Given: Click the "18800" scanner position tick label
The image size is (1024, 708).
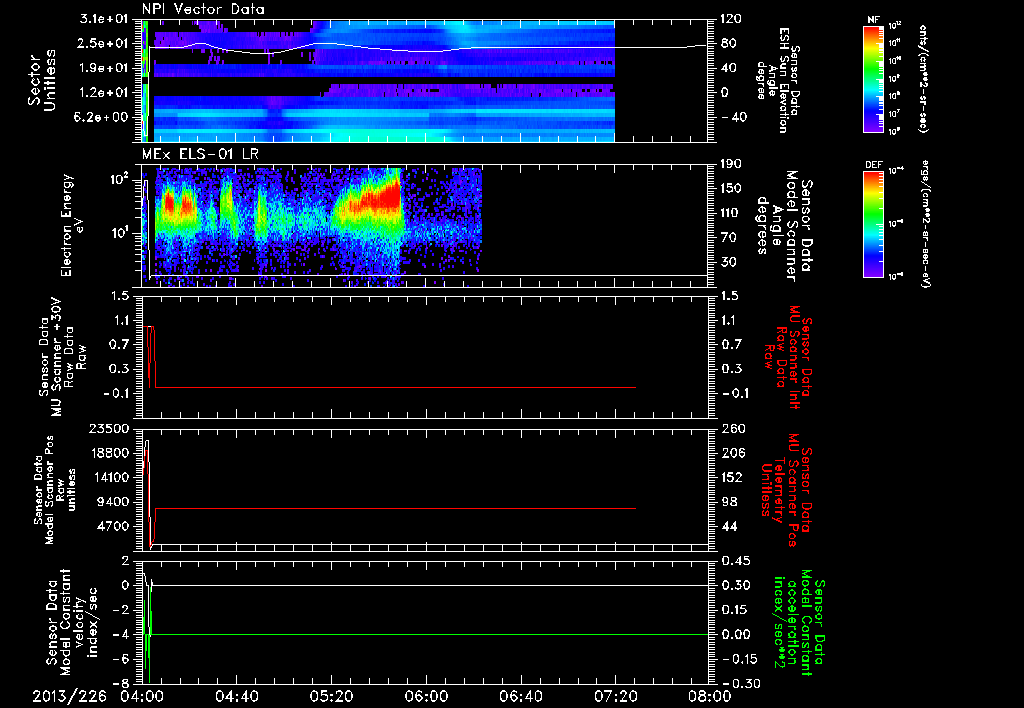Looking at the screenshot, I should [x=110, y=453].
